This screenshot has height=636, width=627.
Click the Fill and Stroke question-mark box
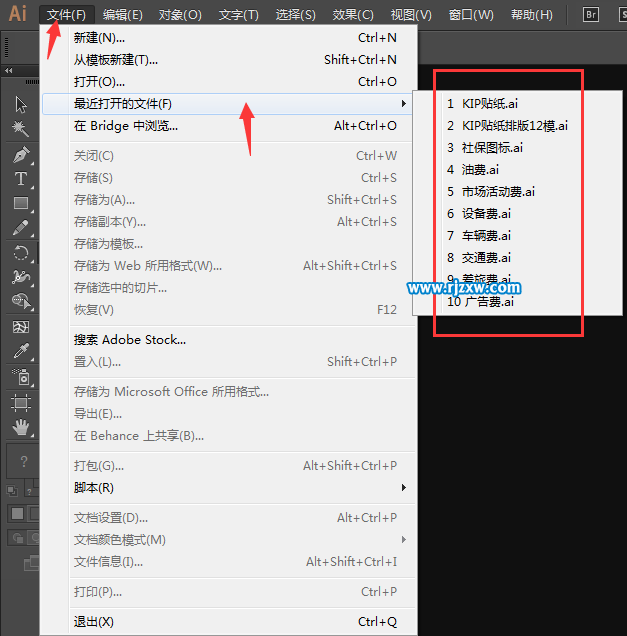(24, 461)
